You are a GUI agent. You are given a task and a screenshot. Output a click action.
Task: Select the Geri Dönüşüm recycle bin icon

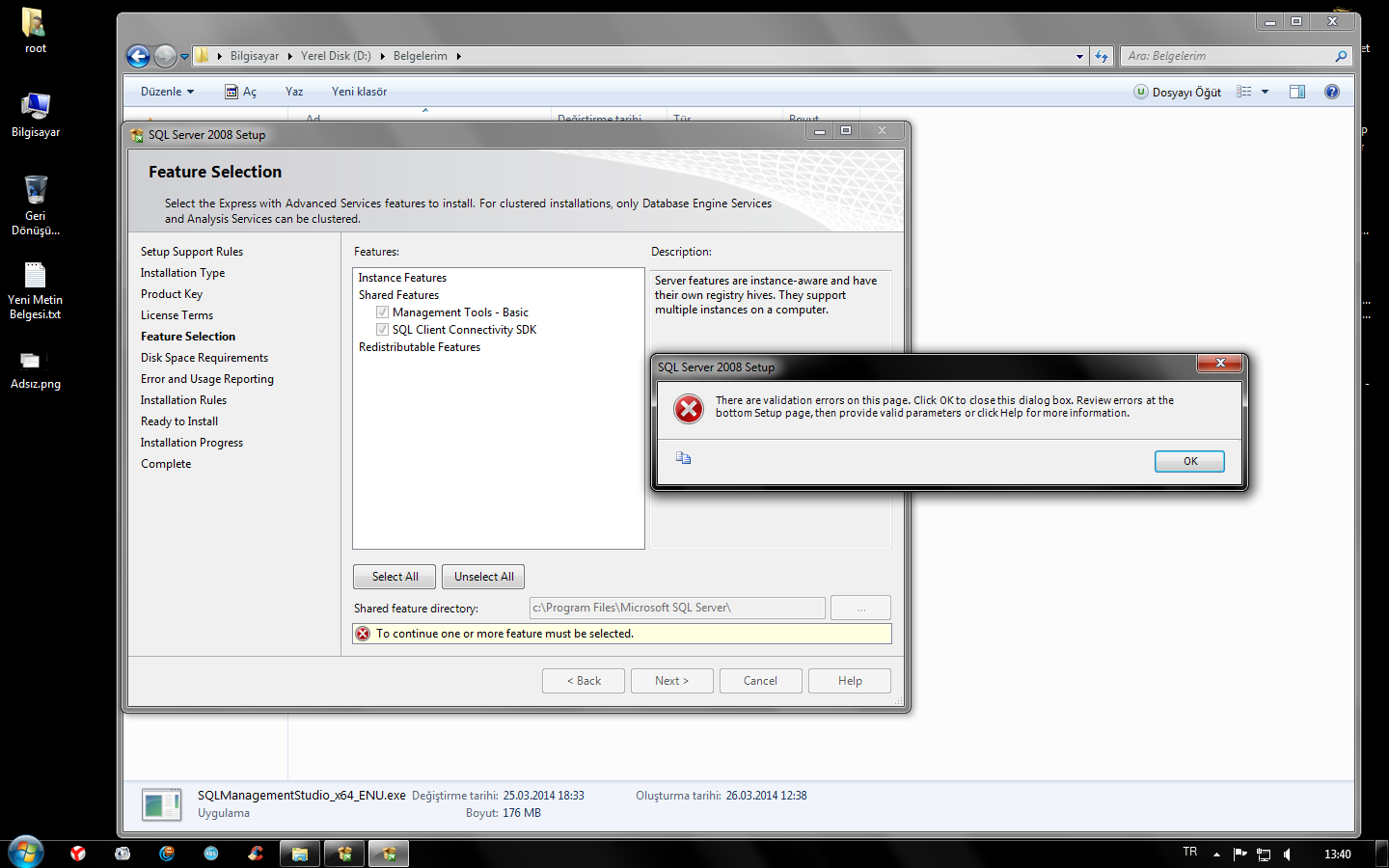(x=36, y=205)
